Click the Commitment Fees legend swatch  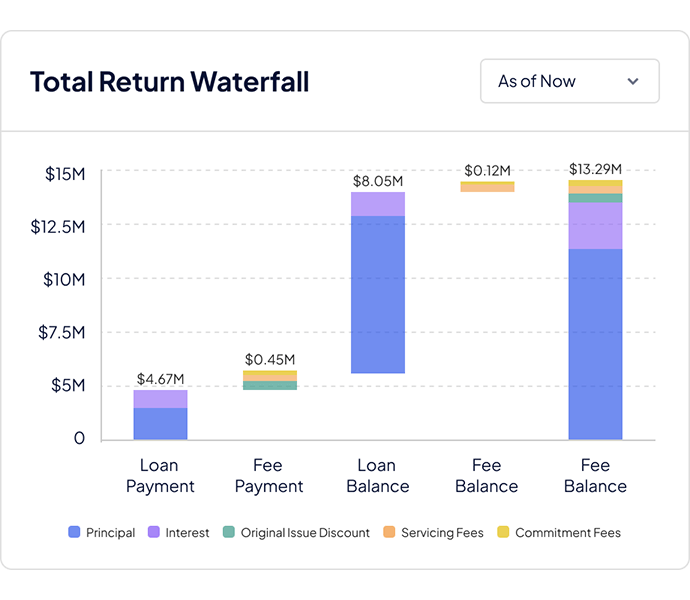503,533
